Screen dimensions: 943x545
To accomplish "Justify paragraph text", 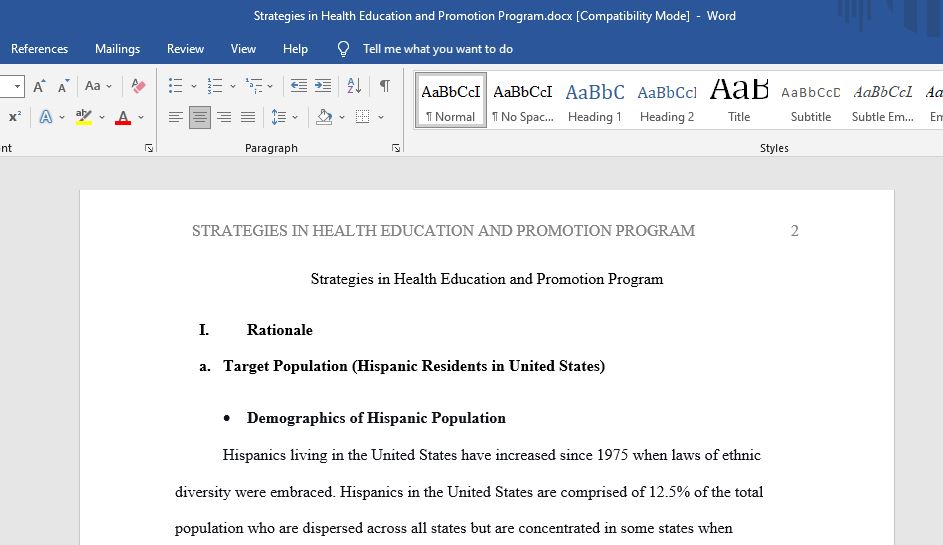I will point(248,117).
